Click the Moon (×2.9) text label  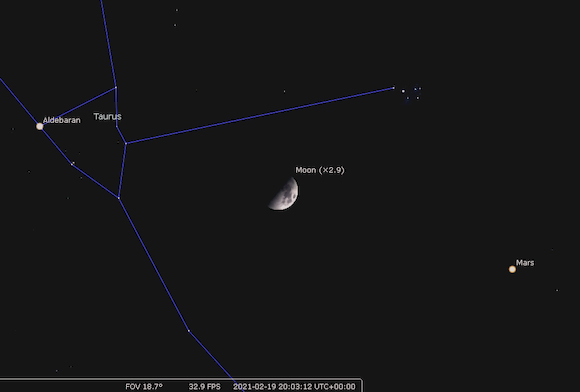(x=320, y=170)
